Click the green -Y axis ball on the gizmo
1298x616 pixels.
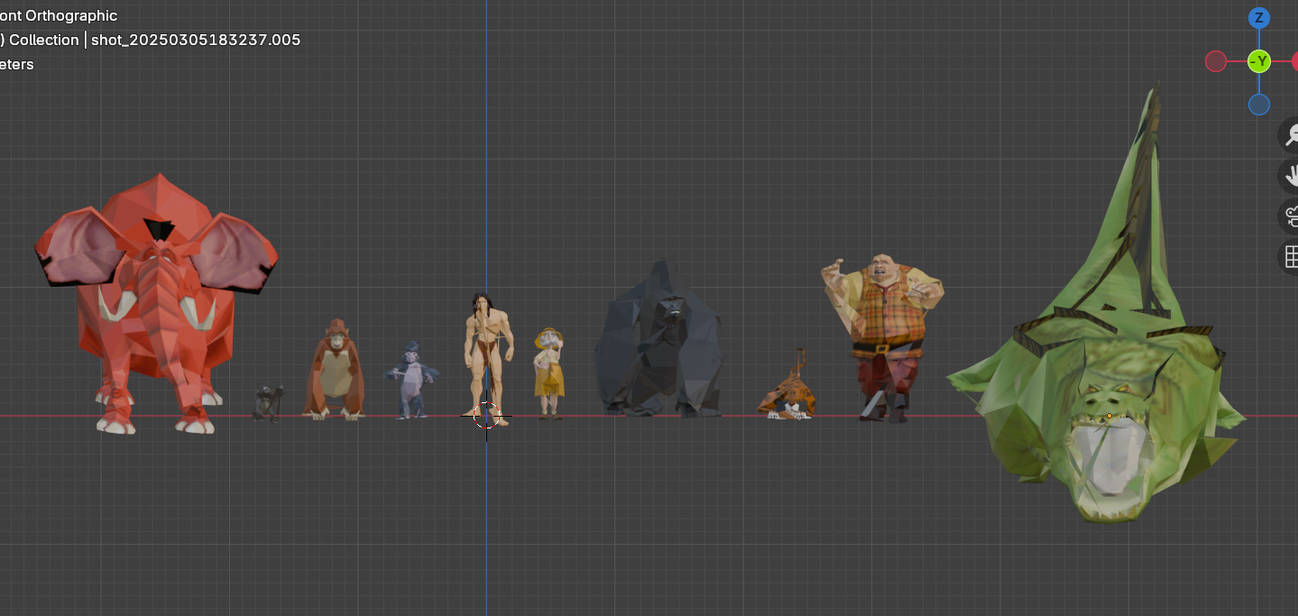point(1258,61)
